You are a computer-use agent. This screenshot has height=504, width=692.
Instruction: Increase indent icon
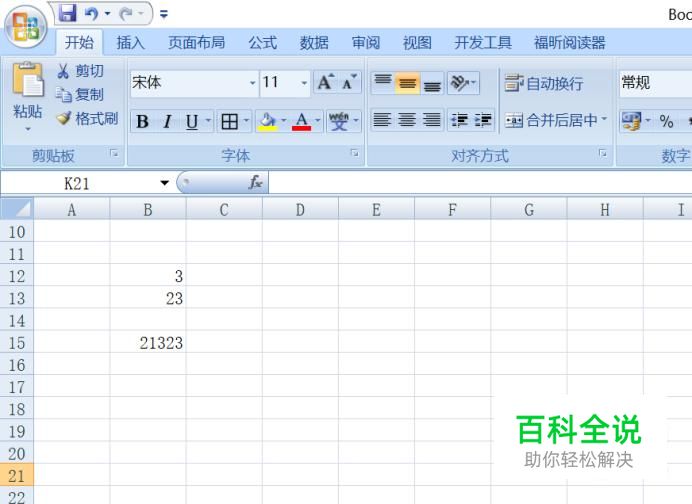coord(483,120)
